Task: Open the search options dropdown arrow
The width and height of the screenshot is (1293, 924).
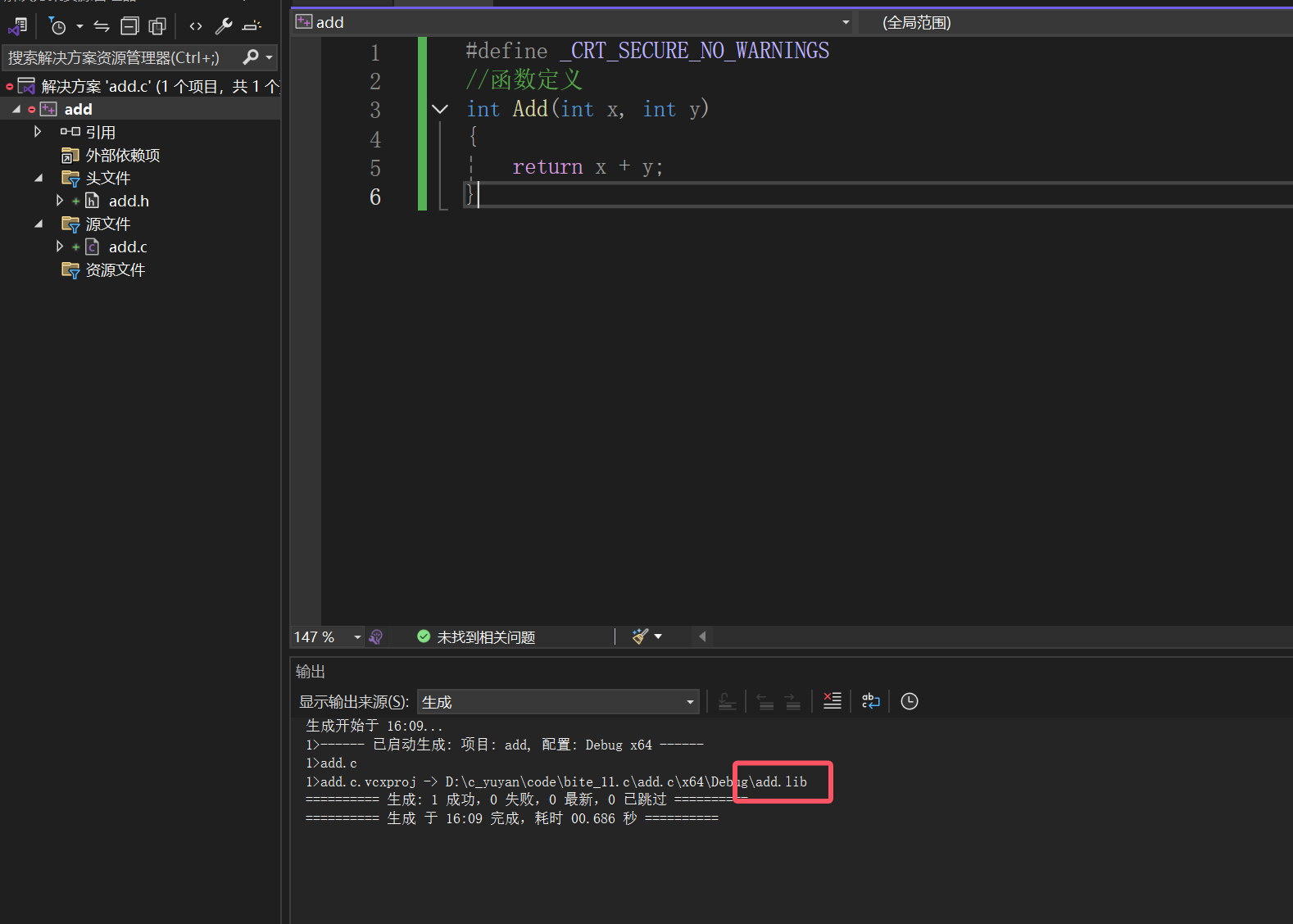Action: pyautogui.click(x=269, y=57)
